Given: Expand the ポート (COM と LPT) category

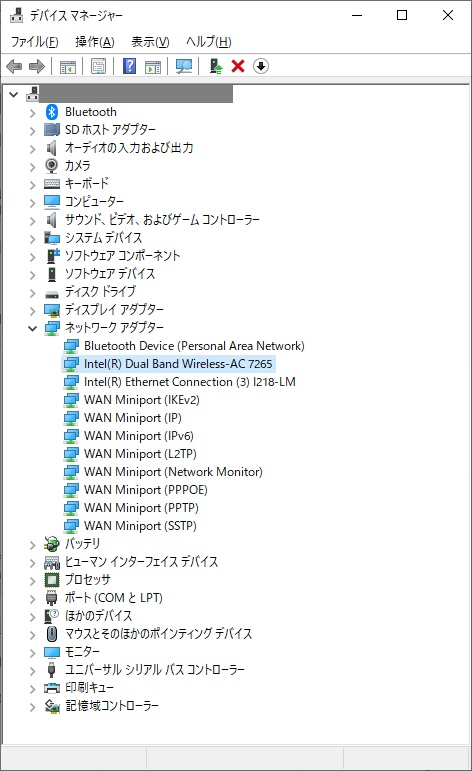Looking at the screenshot, I should point(32,599).
